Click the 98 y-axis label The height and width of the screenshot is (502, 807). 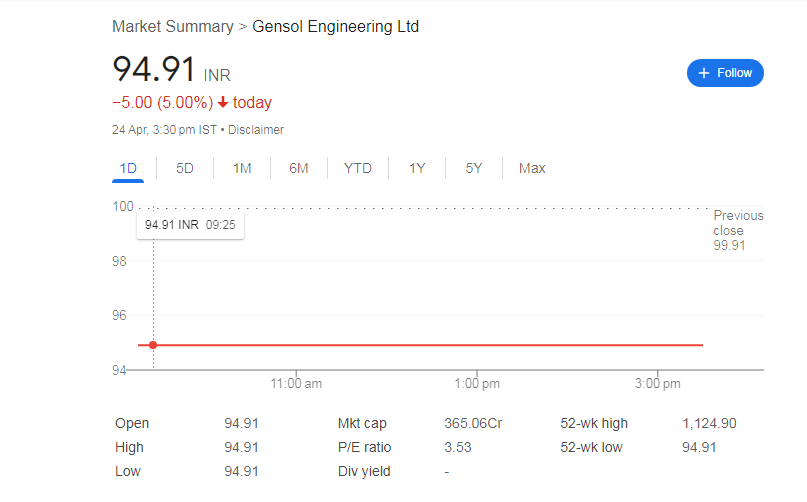click(119, 261)
